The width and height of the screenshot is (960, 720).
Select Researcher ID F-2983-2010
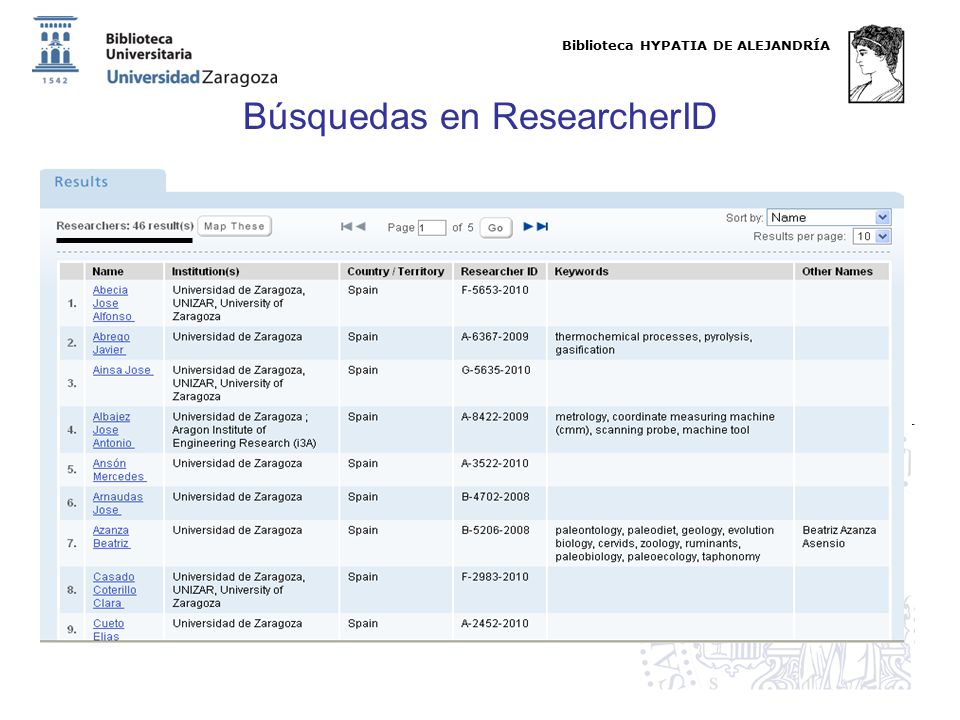click(x=495, y=577)
